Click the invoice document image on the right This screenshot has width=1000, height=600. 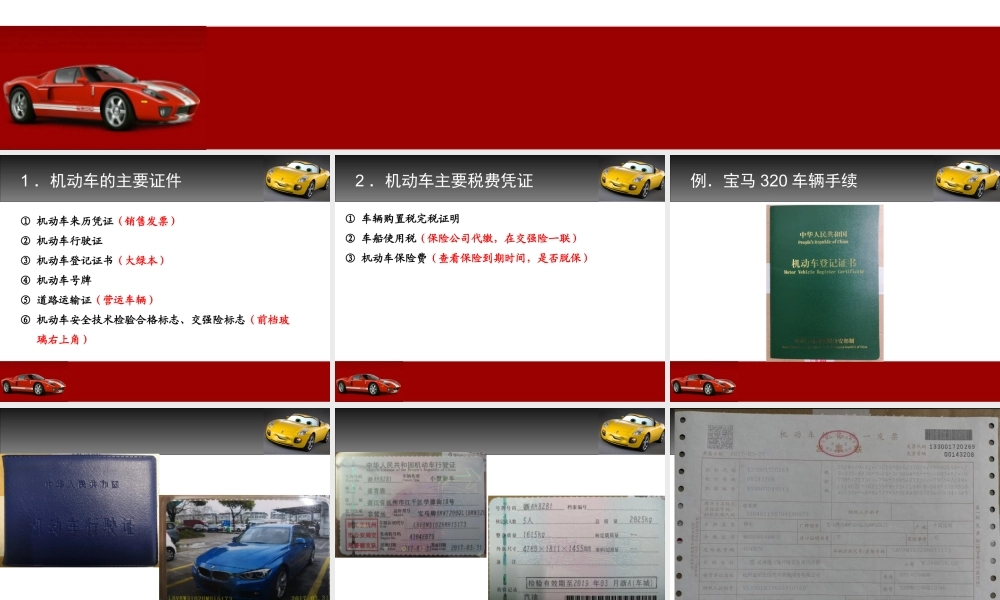tap(832, 505)
